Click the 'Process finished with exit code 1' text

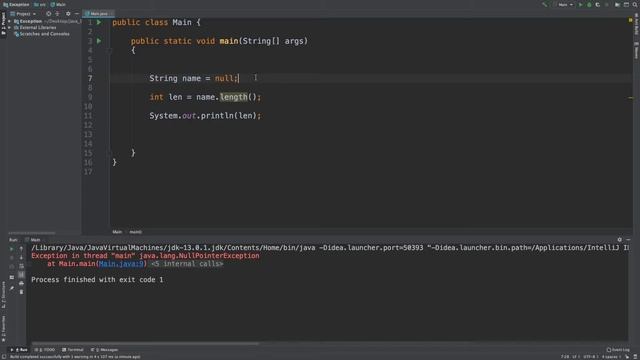(x=97, y=280)
